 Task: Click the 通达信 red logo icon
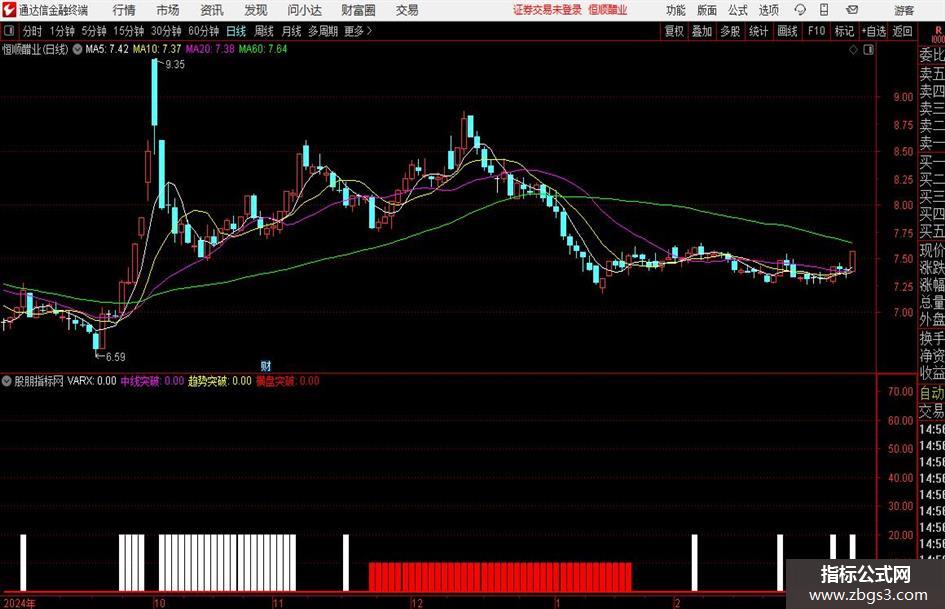[x=8, y=10]
